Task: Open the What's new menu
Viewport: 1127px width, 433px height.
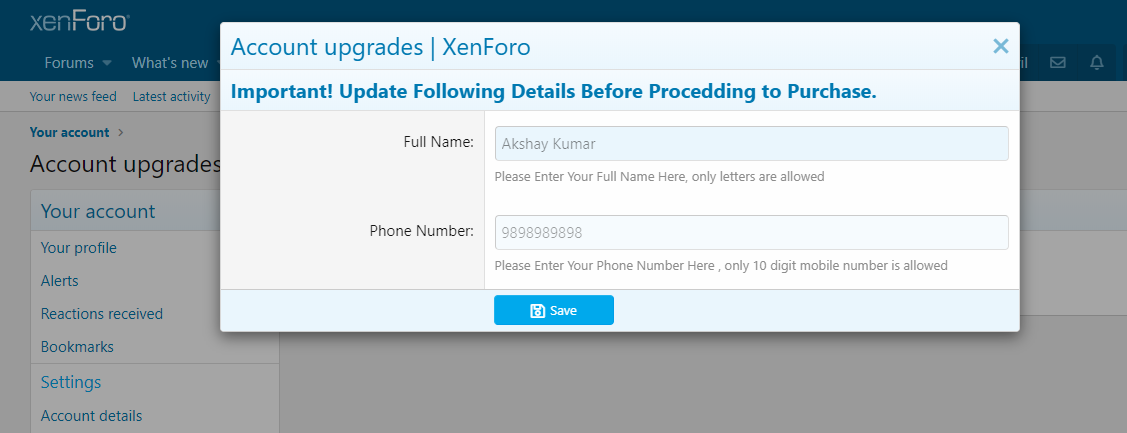Action: click(170, 63)
